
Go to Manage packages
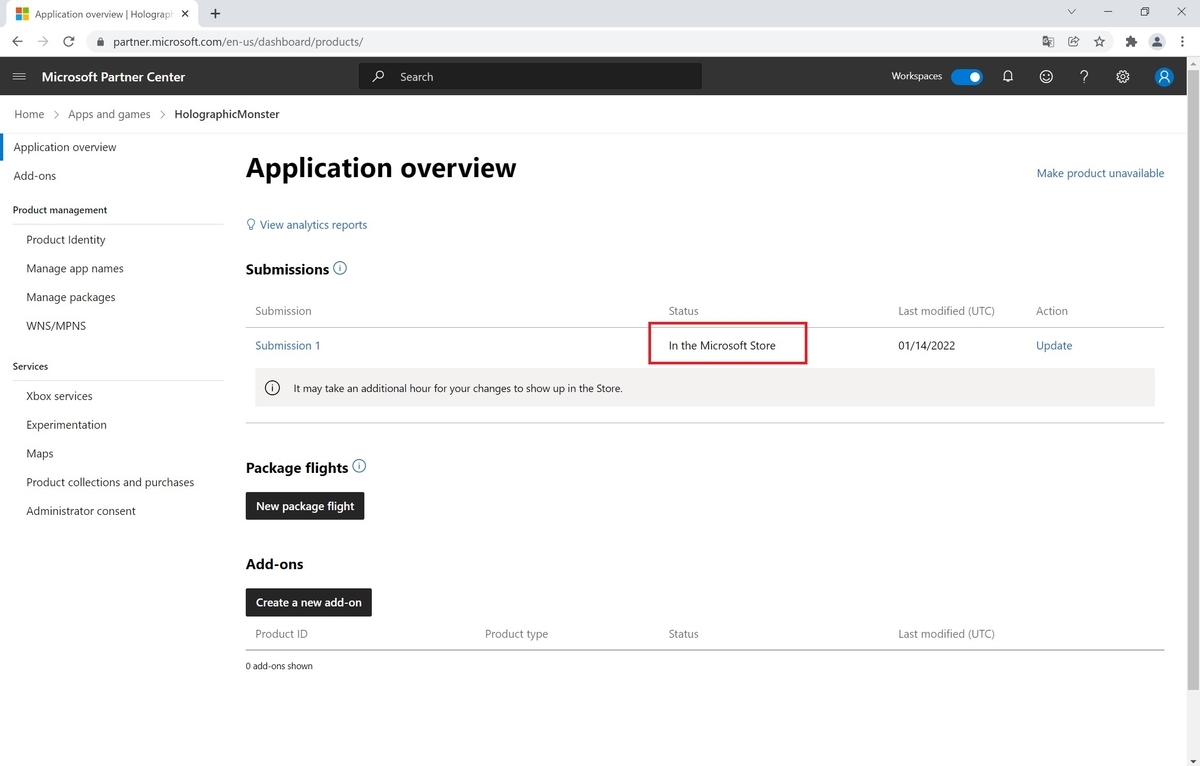71,297
